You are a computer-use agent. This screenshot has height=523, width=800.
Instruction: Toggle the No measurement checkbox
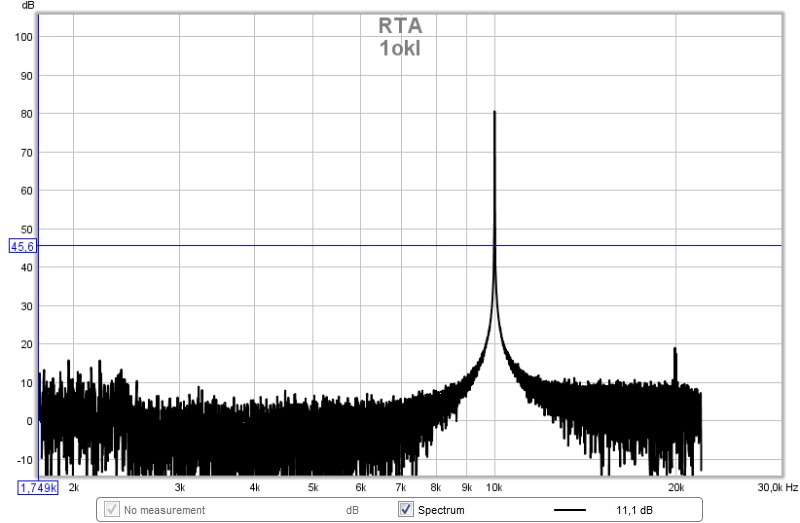click(112, 509)
